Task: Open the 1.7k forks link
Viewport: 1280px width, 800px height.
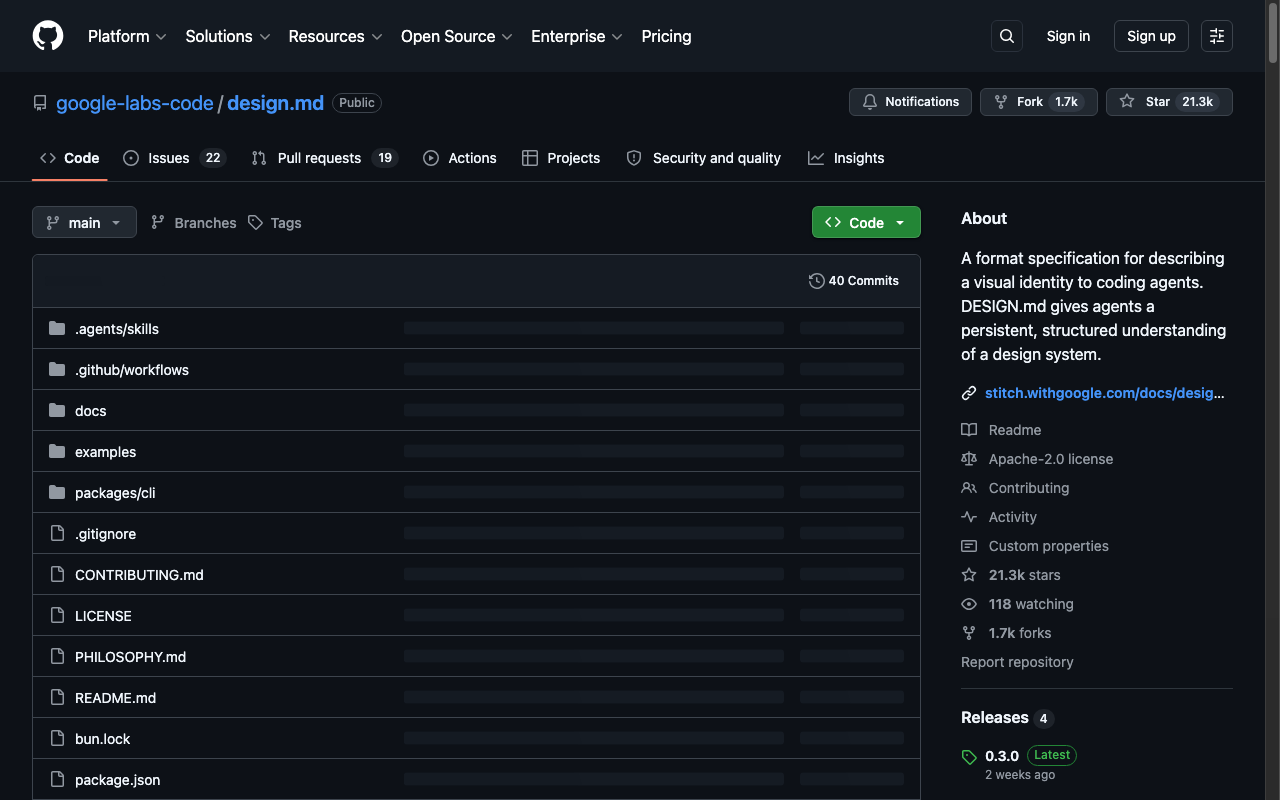Action: 1020,633
